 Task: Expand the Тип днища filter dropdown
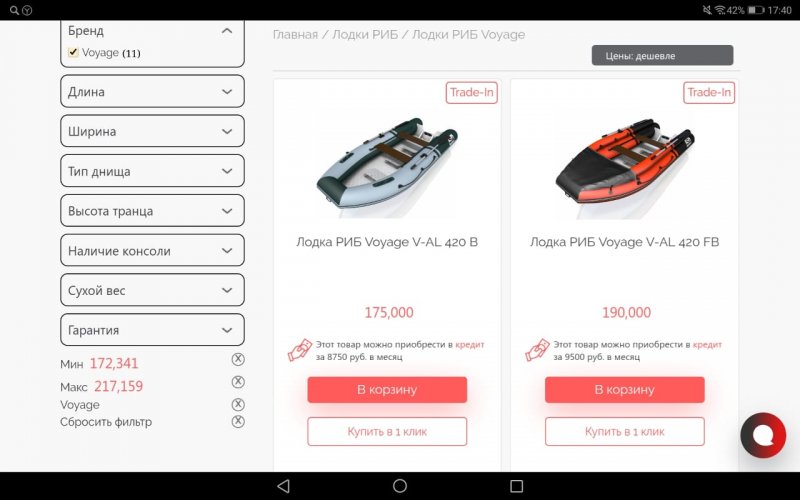[152, 171]
